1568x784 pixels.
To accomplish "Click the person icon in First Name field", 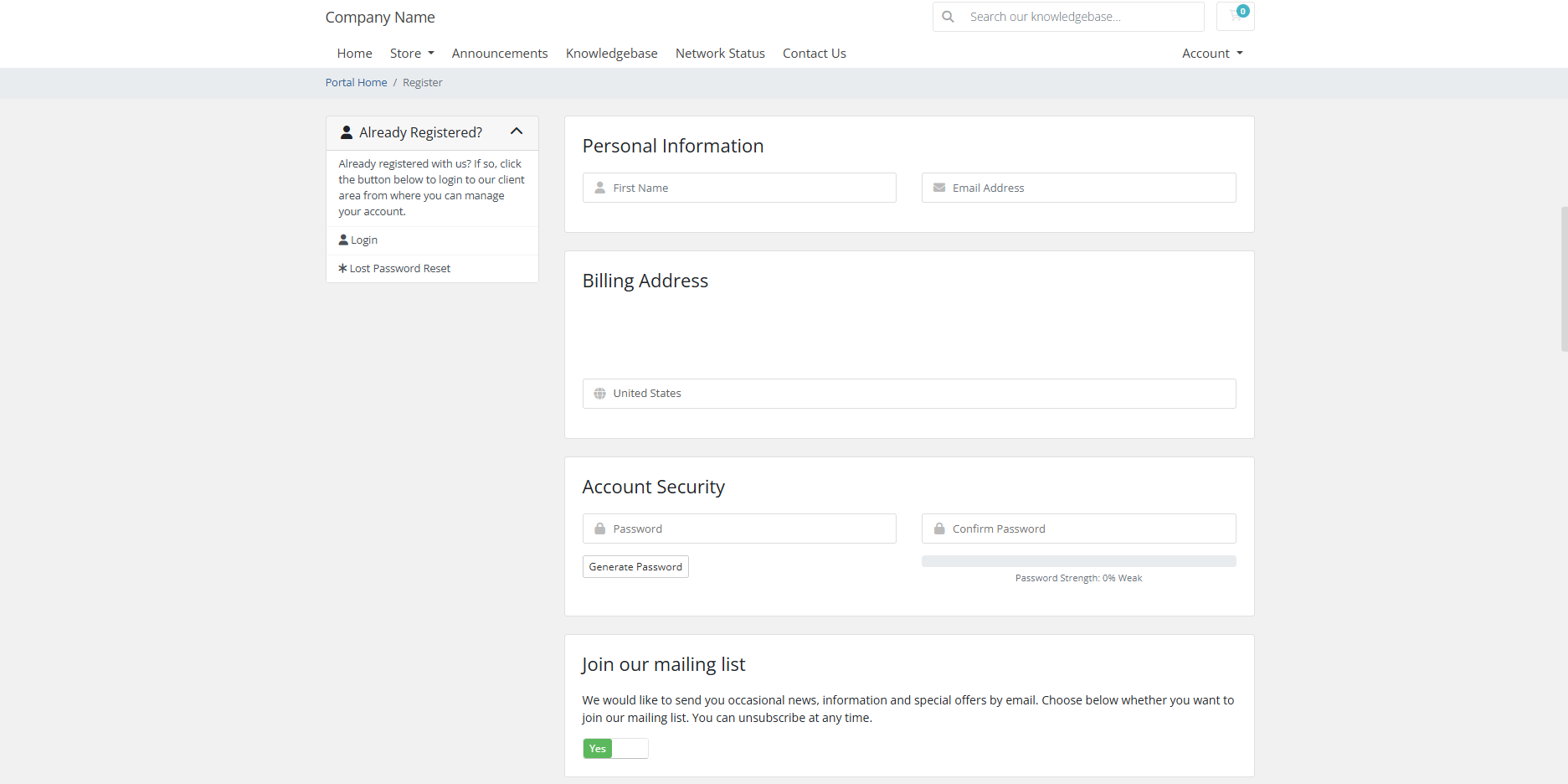I will (x=599, y=188).
